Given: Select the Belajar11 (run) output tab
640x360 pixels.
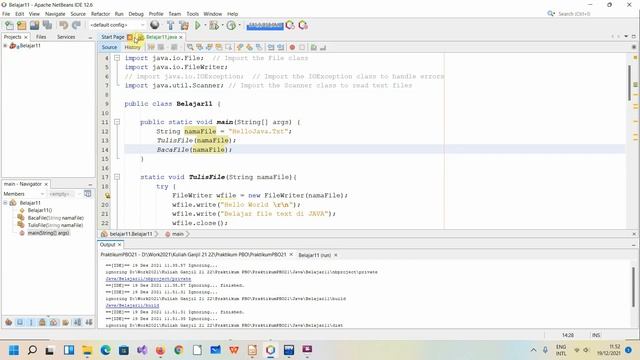Looking at the screenshot, I should pos(315,255).
